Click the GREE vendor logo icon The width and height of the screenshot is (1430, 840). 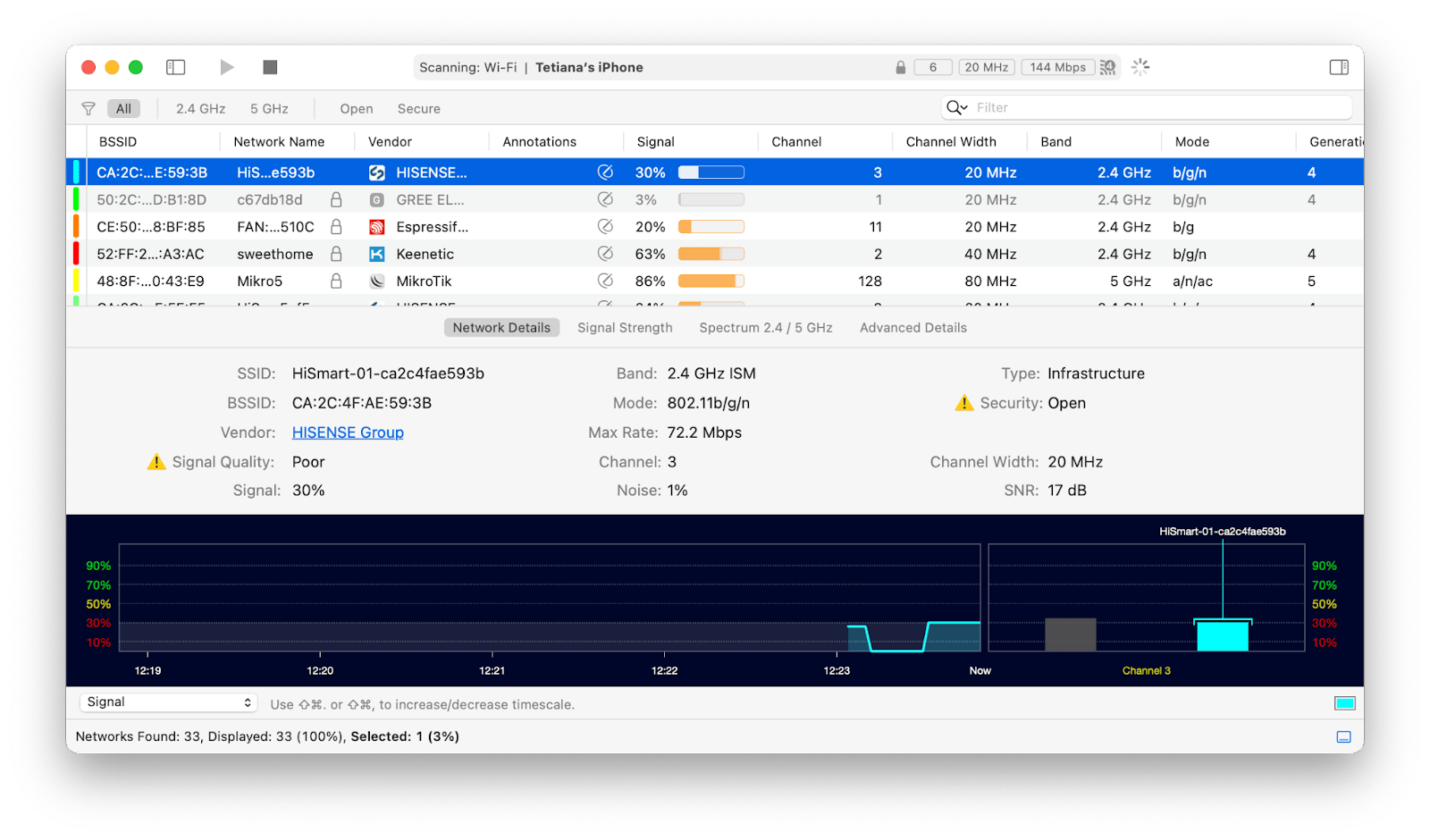click(x=377, y=200)
